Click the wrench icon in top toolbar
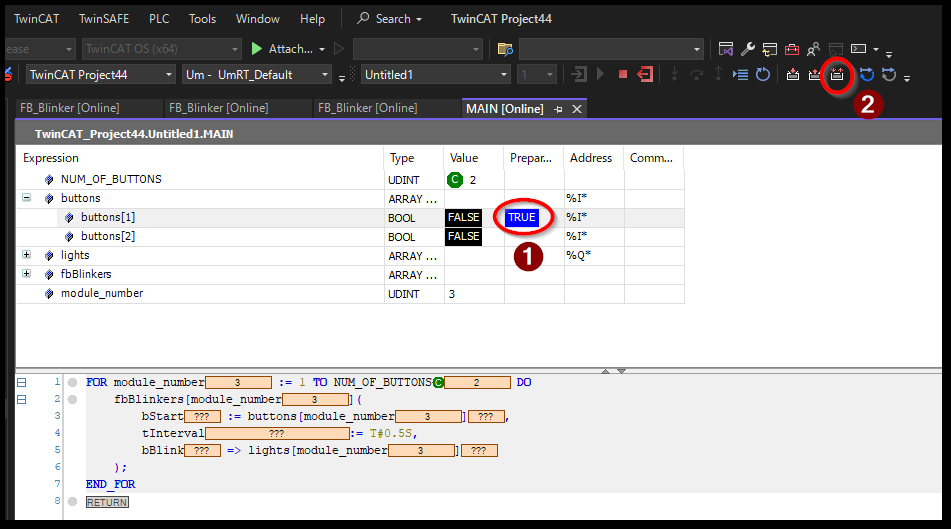Image resolution: width=951 pixels, height=529 pixels. (748, 49)
